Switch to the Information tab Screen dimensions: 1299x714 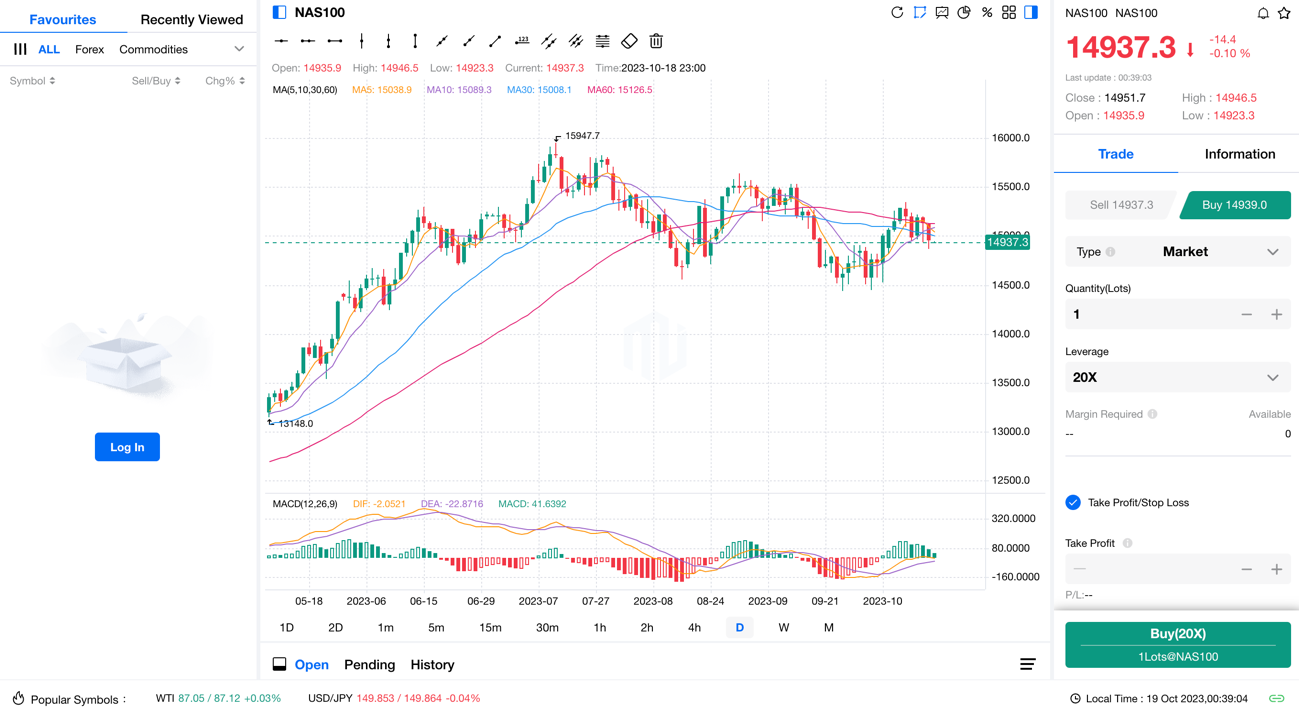tap(1239, 154)
